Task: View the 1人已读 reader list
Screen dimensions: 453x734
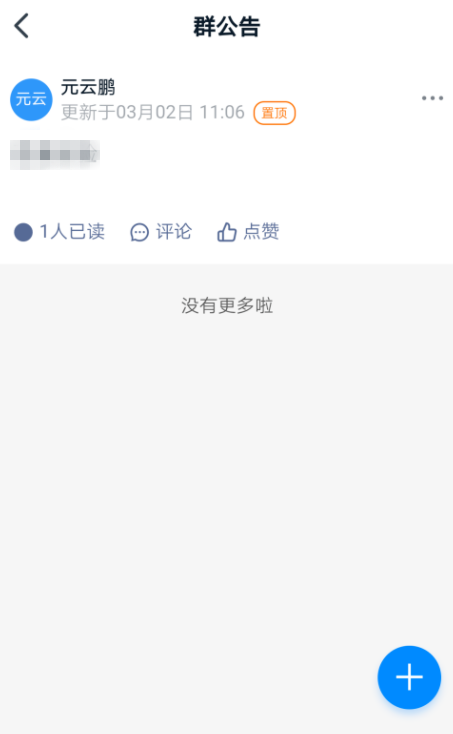Action: tap(72, 232)
